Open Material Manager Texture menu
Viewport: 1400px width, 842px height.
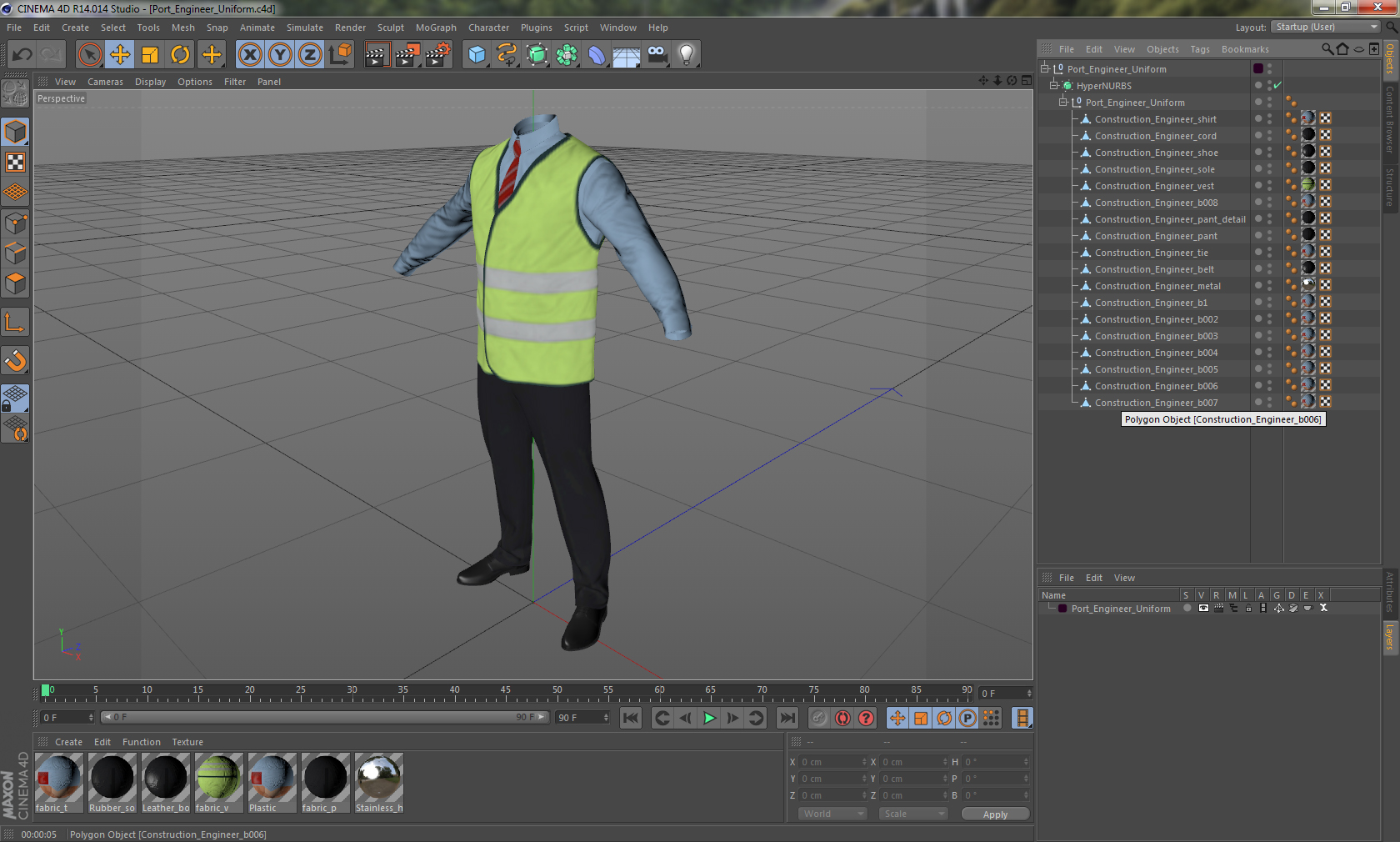point(187,742)
